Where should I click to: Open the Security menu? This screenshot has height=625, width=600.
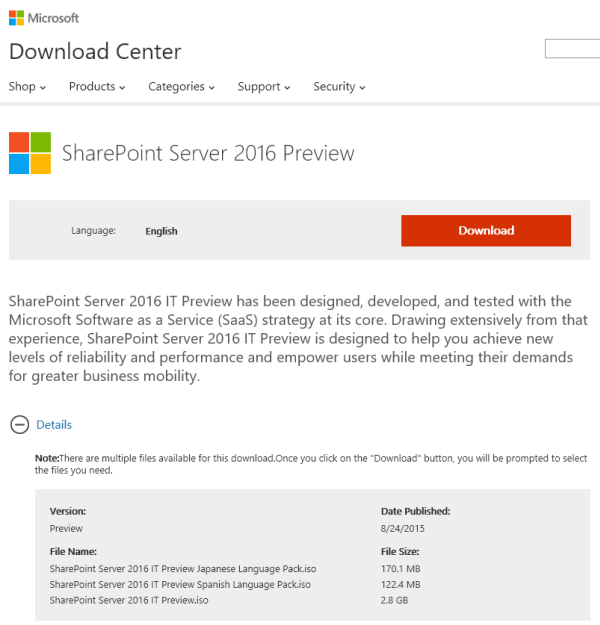339,87
